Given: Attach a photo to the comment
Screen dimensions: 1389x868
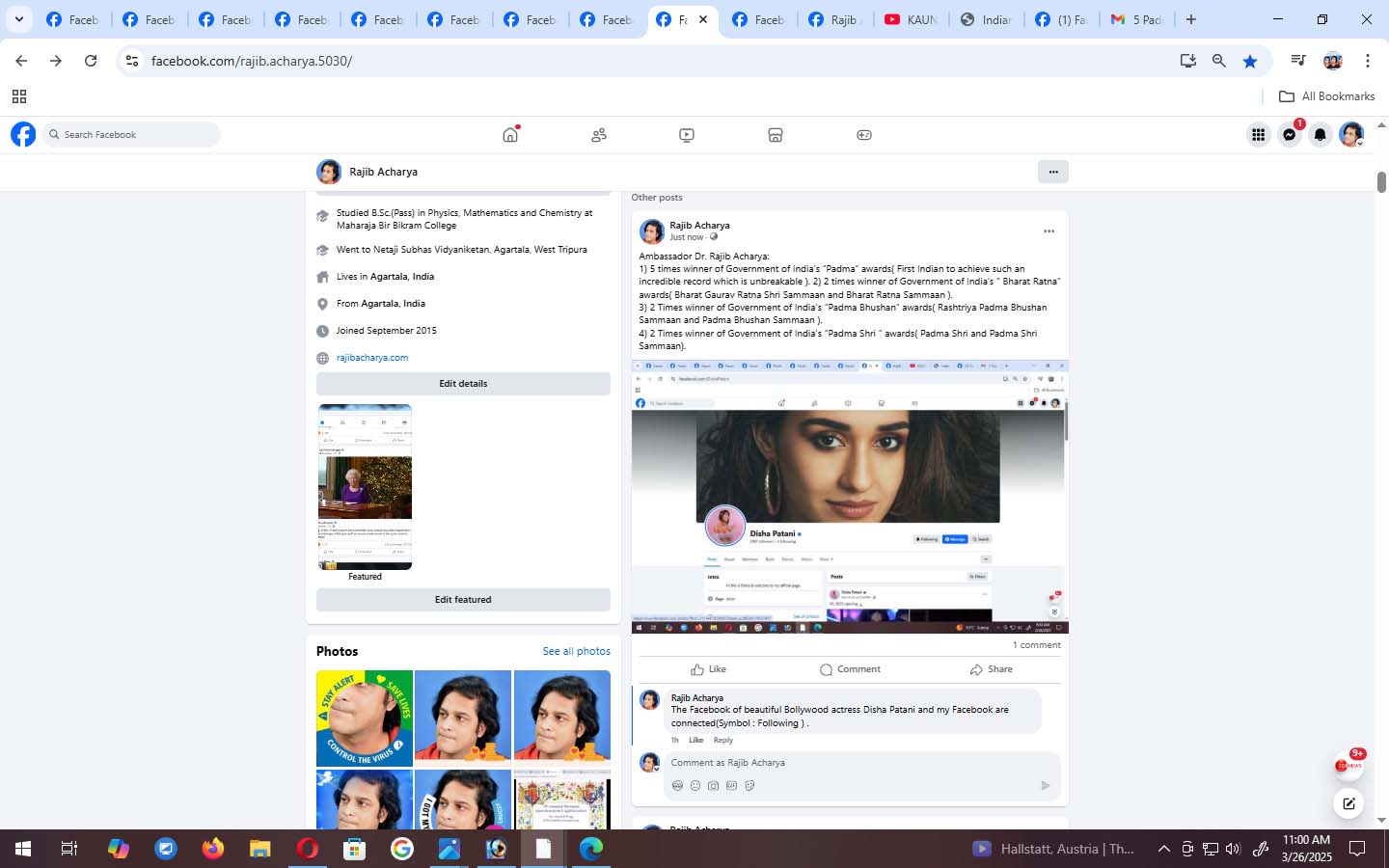Looking at the screenshot, I should 713,786.
